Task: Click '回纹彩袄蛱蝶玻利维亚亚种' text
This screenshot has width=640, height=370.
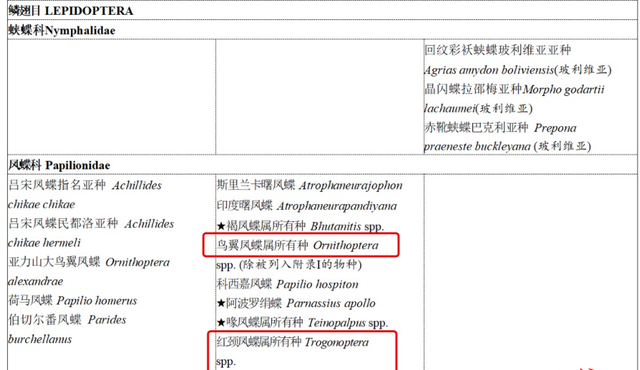Action: pyautogui.click(x=498, y=50)
